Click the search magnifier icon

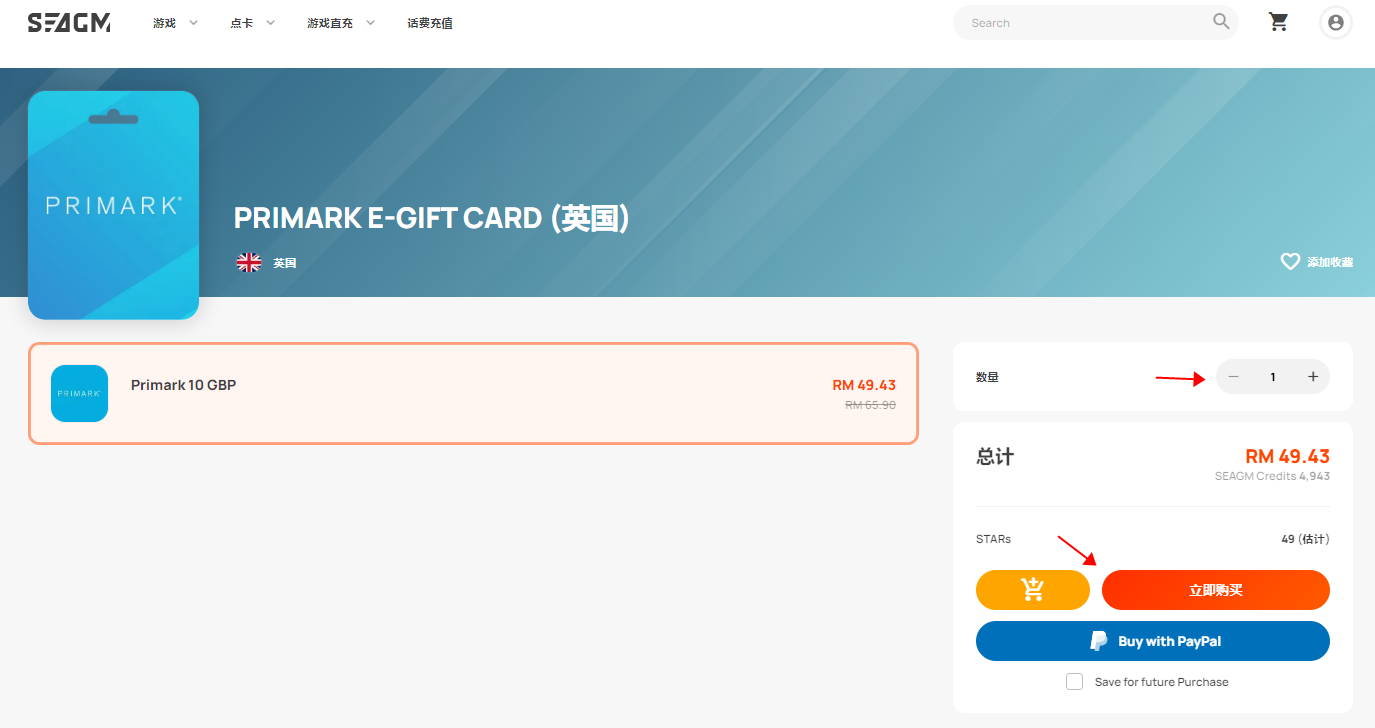[1221, 21]
